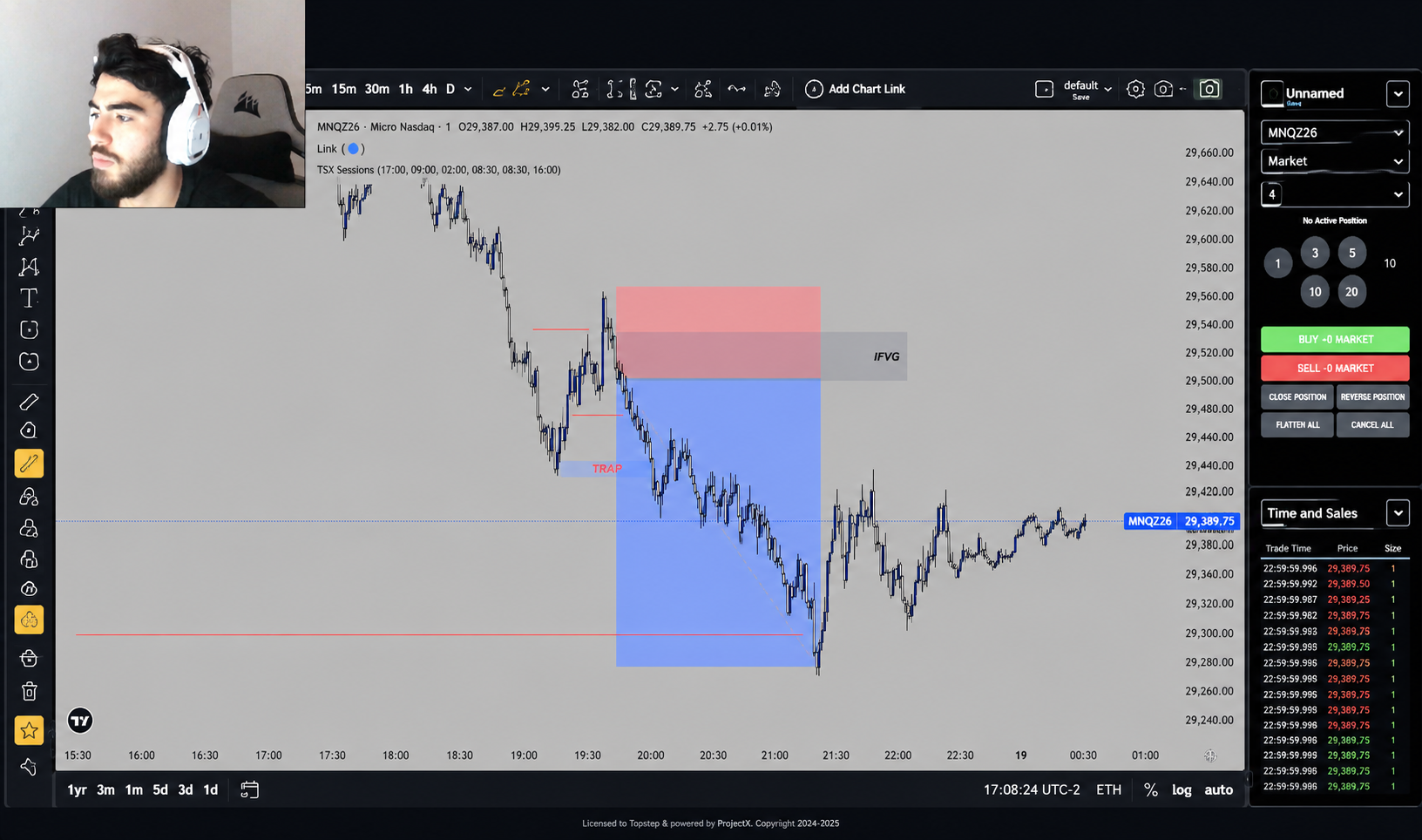Select quantity preset 20 circle
This screenshot has width=1422, height=840.
click(1351, 292)
